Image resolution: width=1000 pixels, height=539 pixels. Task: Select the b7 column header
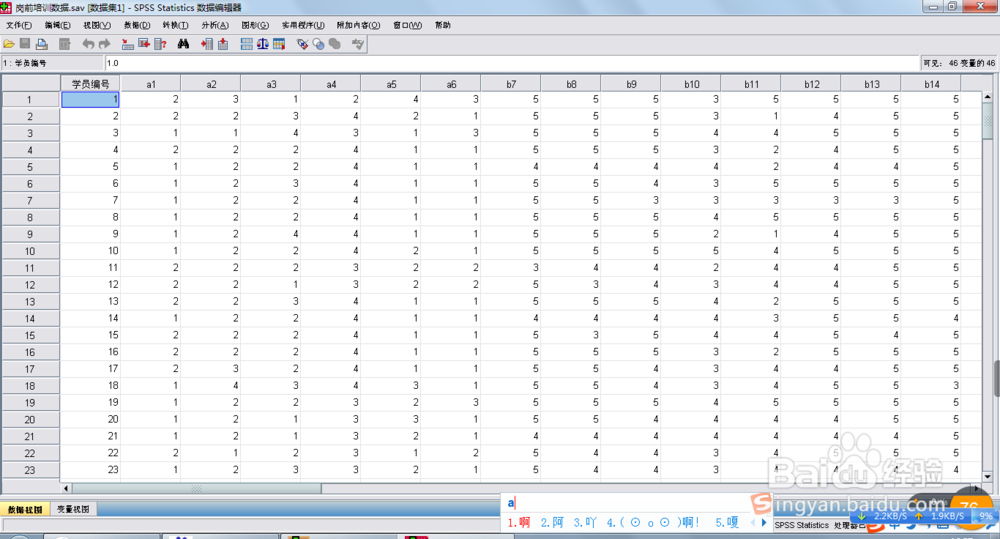pos(511,84)
